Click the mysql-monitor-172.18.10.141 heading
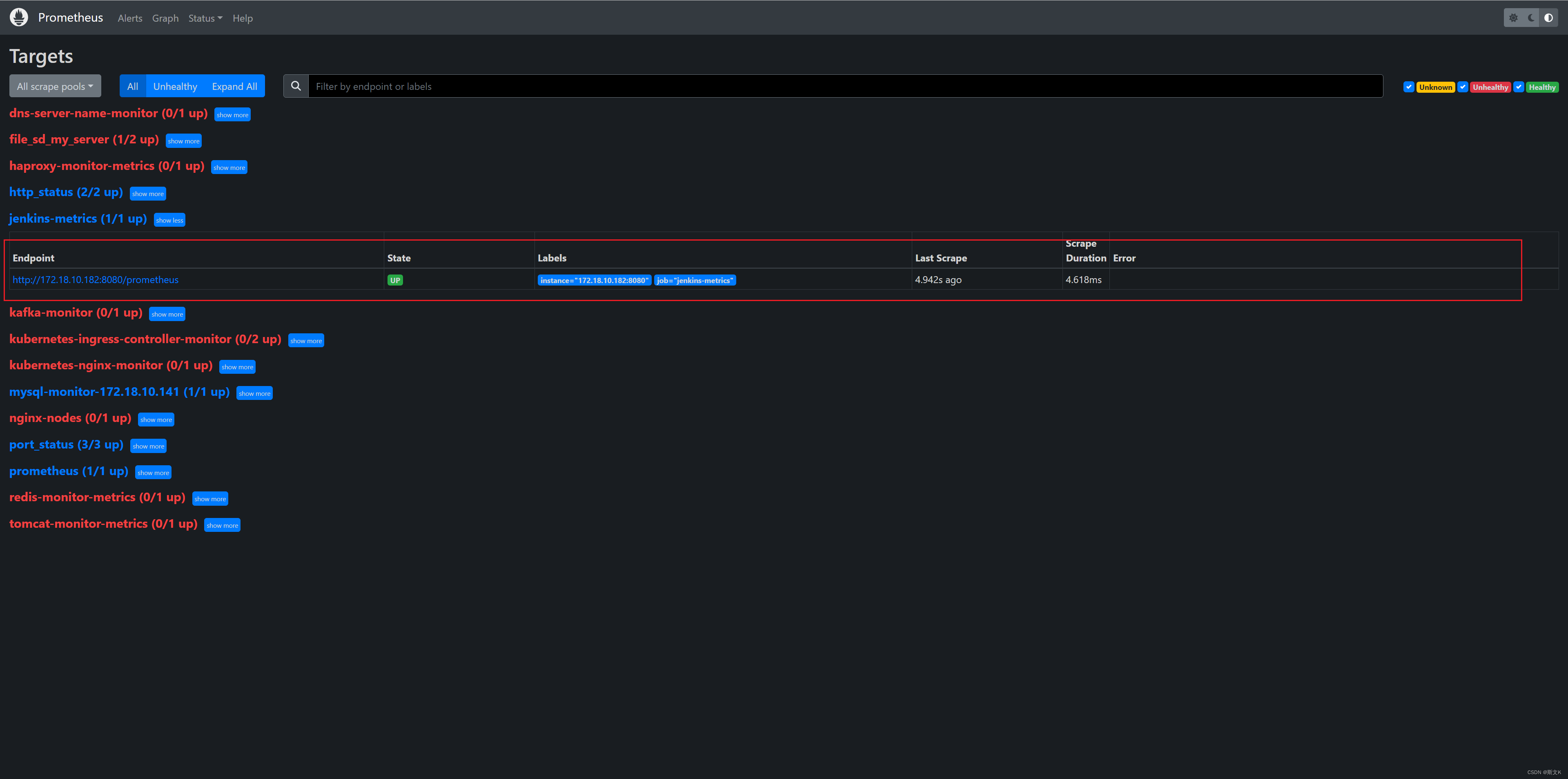The width and height of the screenshot is (1568, 779). pos(119,392)
